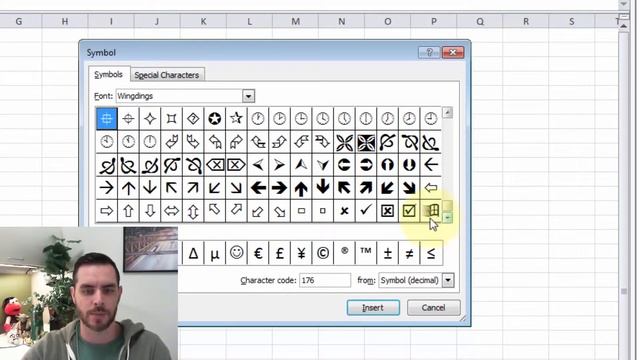Viewport: 640px width, 360px height.
Task: Select the outlined up-down double arrow symbol
Action: (x=193, y=211)
